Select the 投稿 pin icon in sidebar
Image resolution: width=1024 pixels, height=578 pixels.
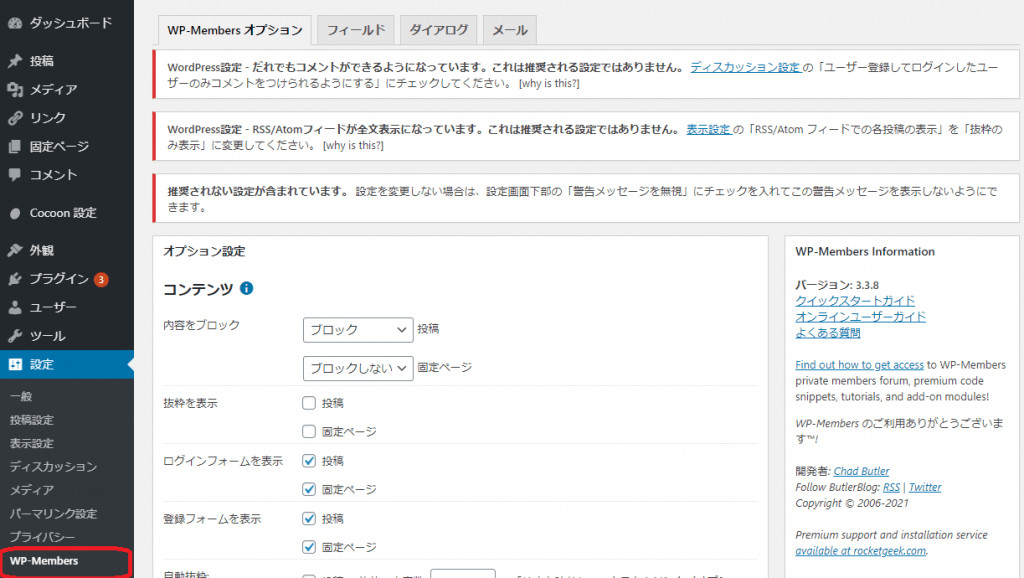click(13, 60)
